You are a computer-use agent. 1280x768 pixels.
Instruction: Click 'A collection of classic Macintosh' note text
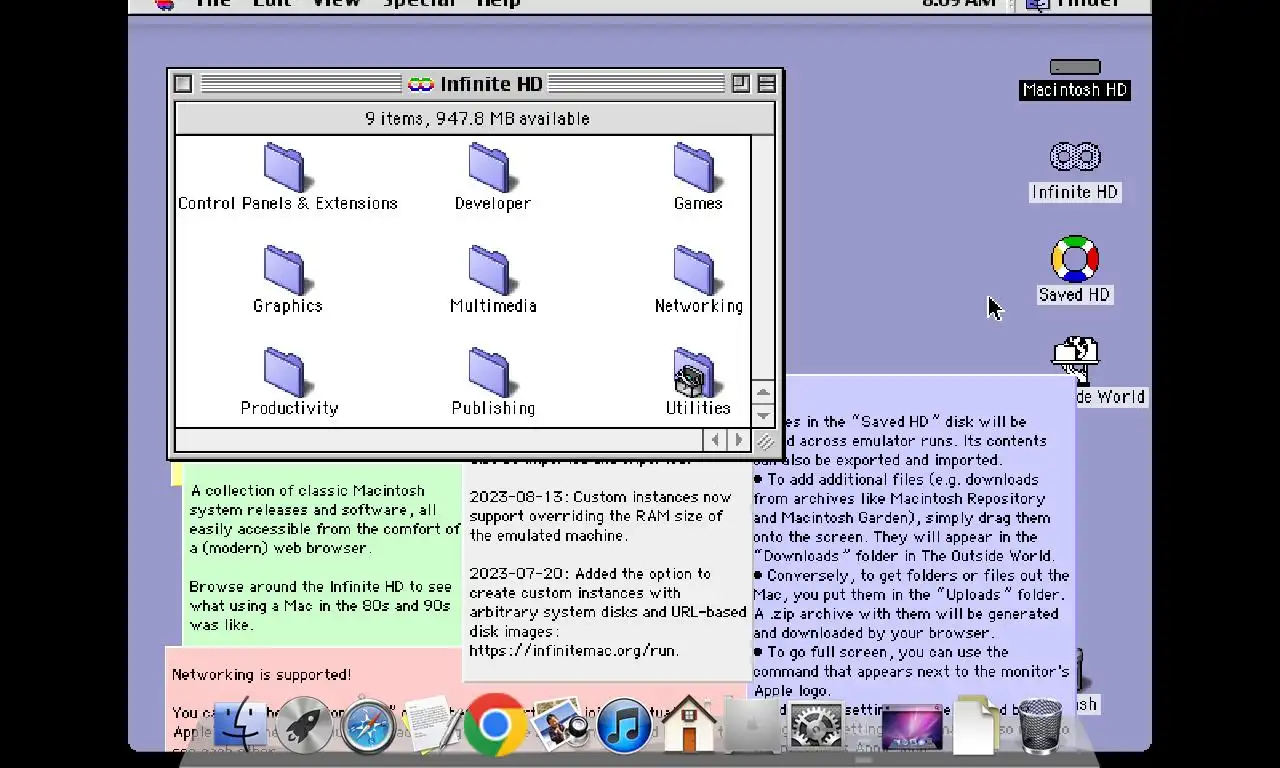click(x=308, y=491)
